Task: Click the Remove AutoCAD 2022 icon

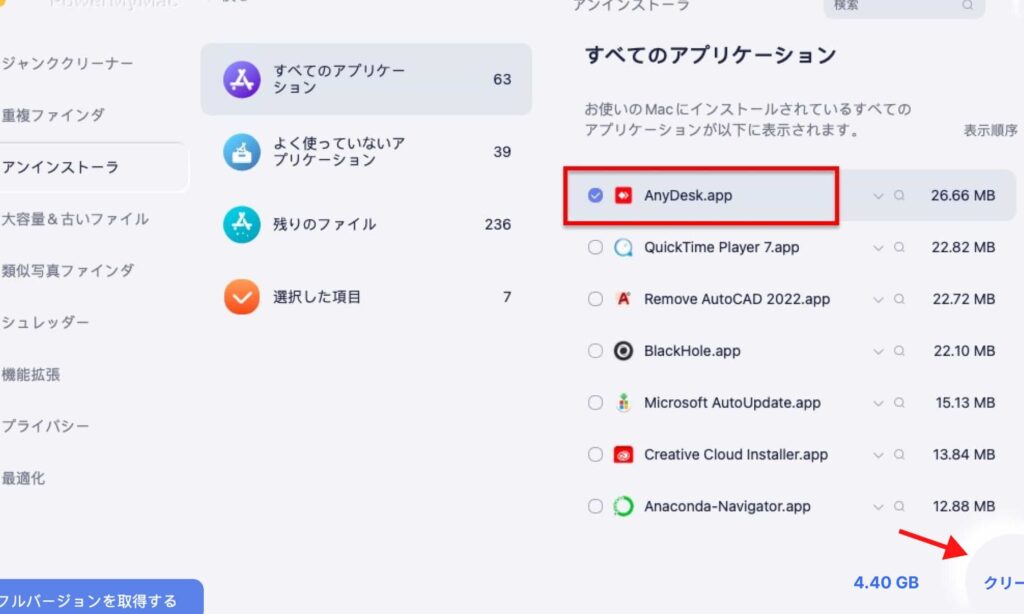Action: point(624,299)
